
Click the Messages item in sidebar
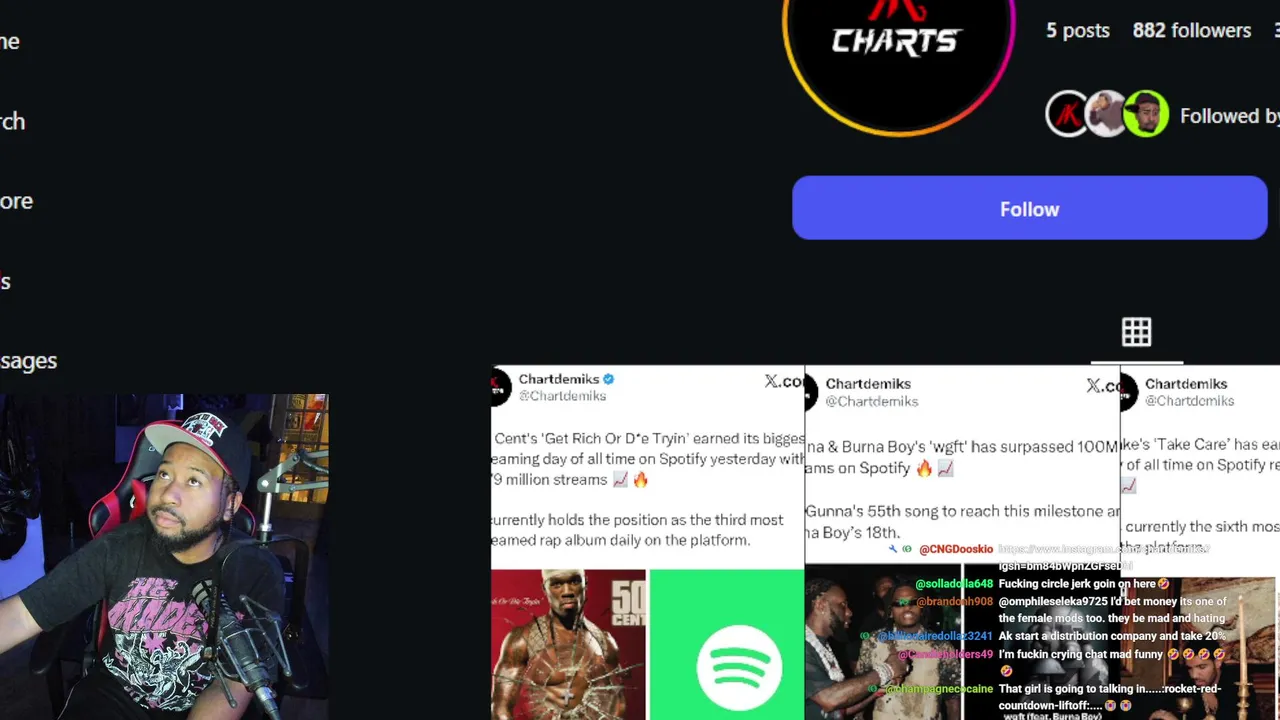click(x=28, y=361)
